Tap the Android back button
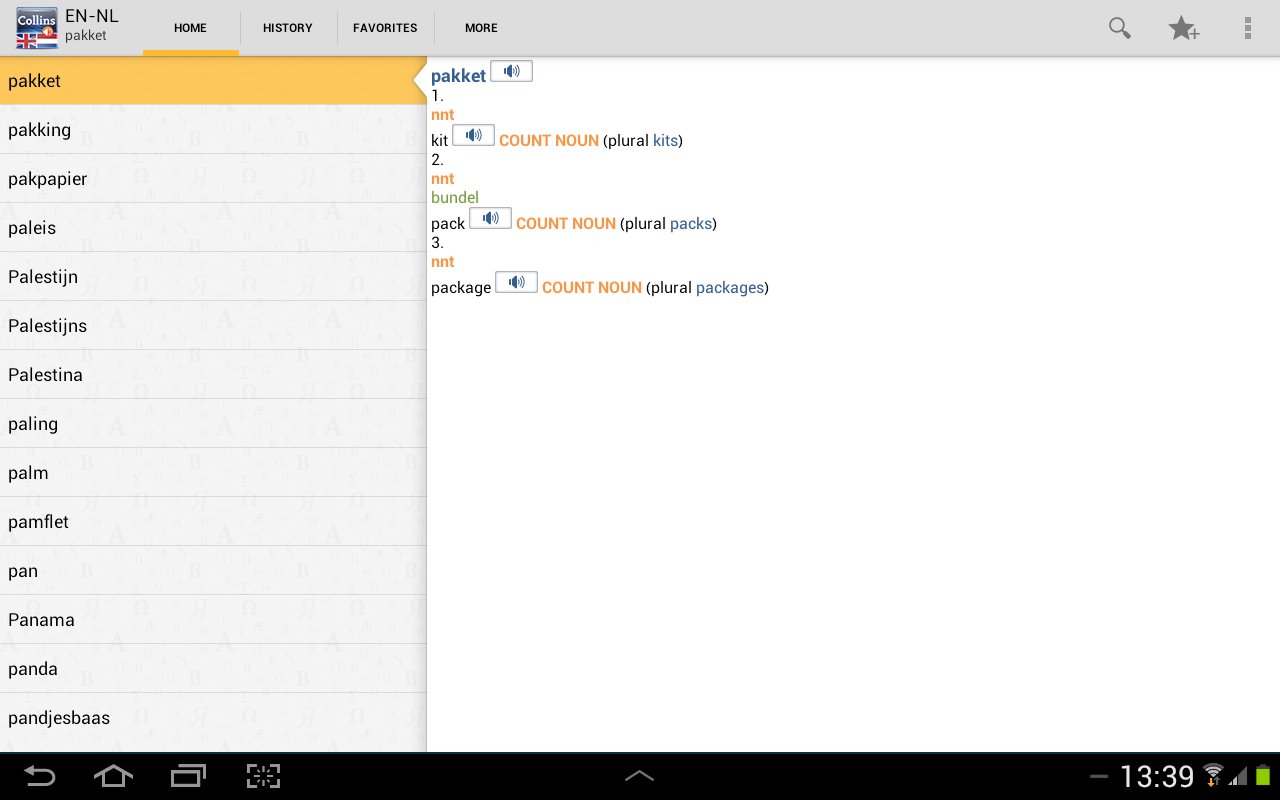This screenshot has width=1280, height=800. pos(40,776)
